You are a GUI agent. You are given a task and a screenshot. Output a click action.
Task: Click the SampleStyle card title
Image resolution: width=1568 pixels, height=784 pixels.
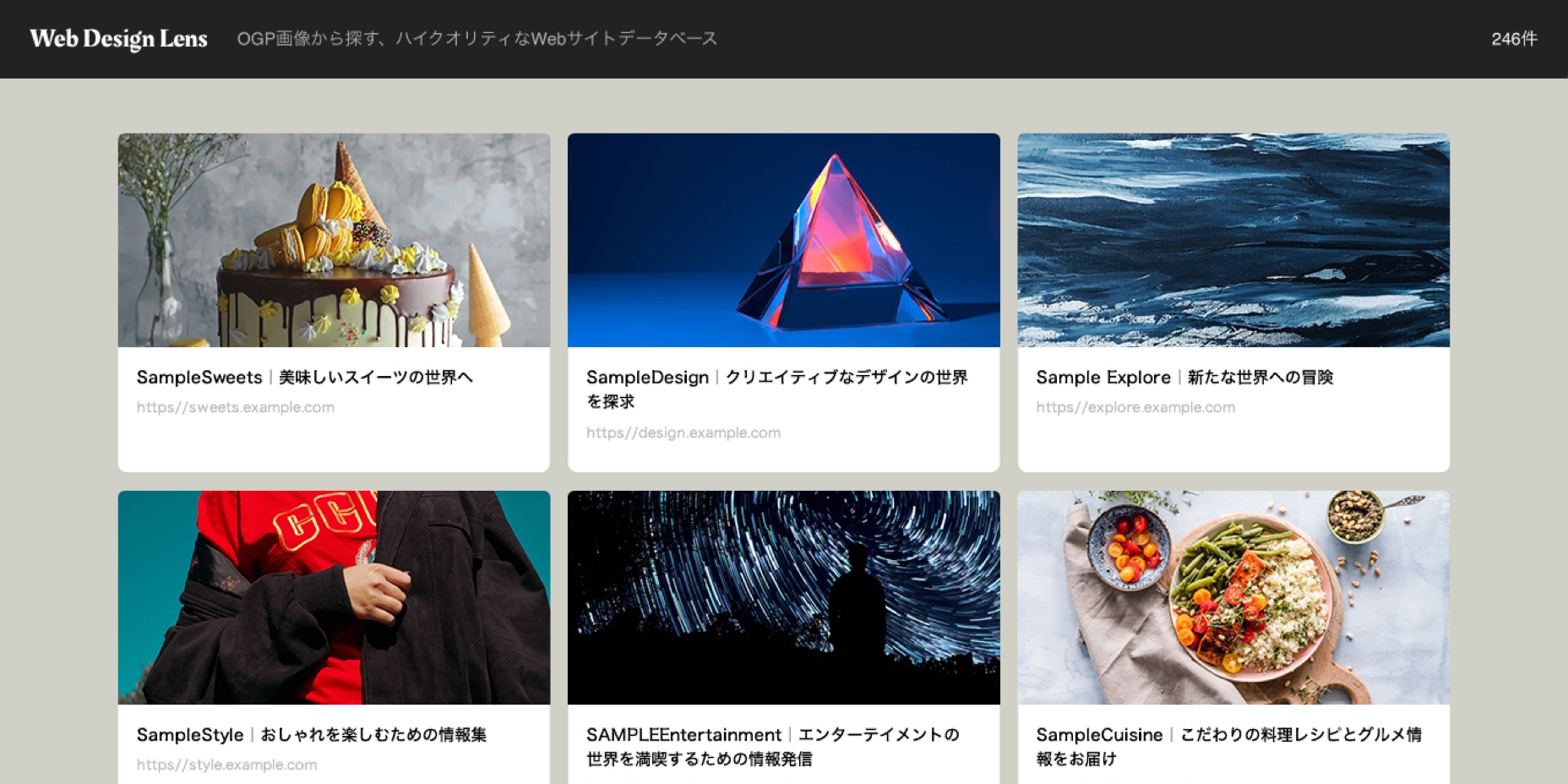tap(312, 735)
